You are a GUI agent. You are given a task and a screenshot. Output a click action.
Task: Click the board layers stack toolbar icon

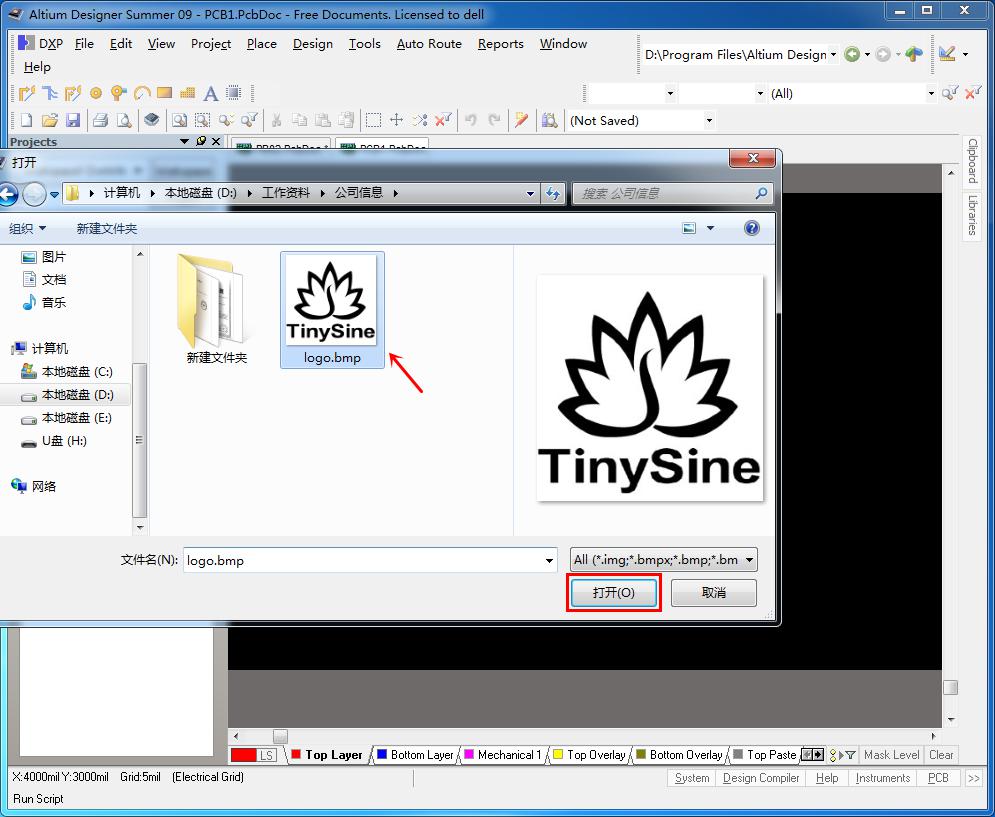(x=151, y=119)
